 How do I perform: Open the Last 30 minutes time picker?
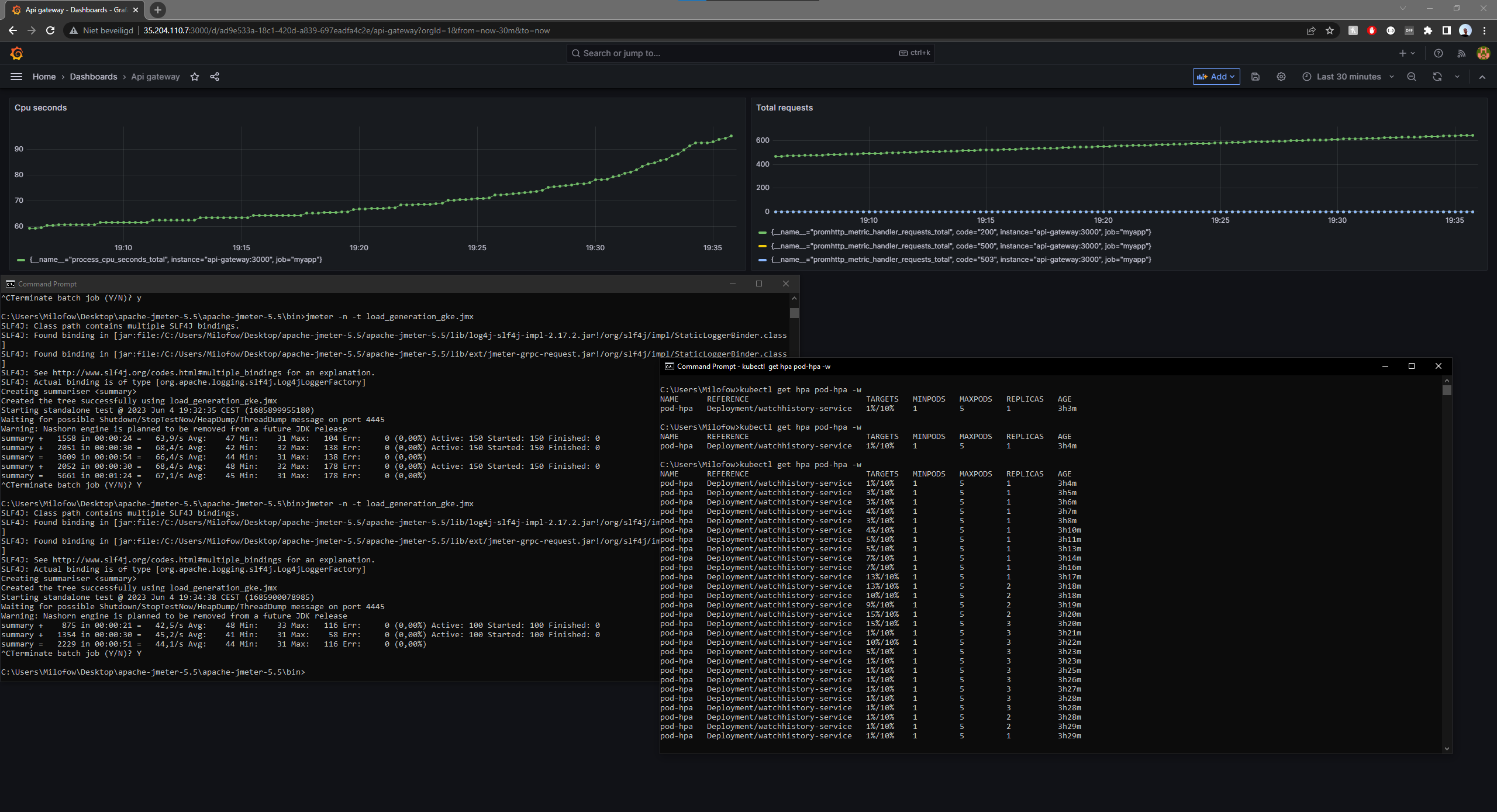point(1348,77)
